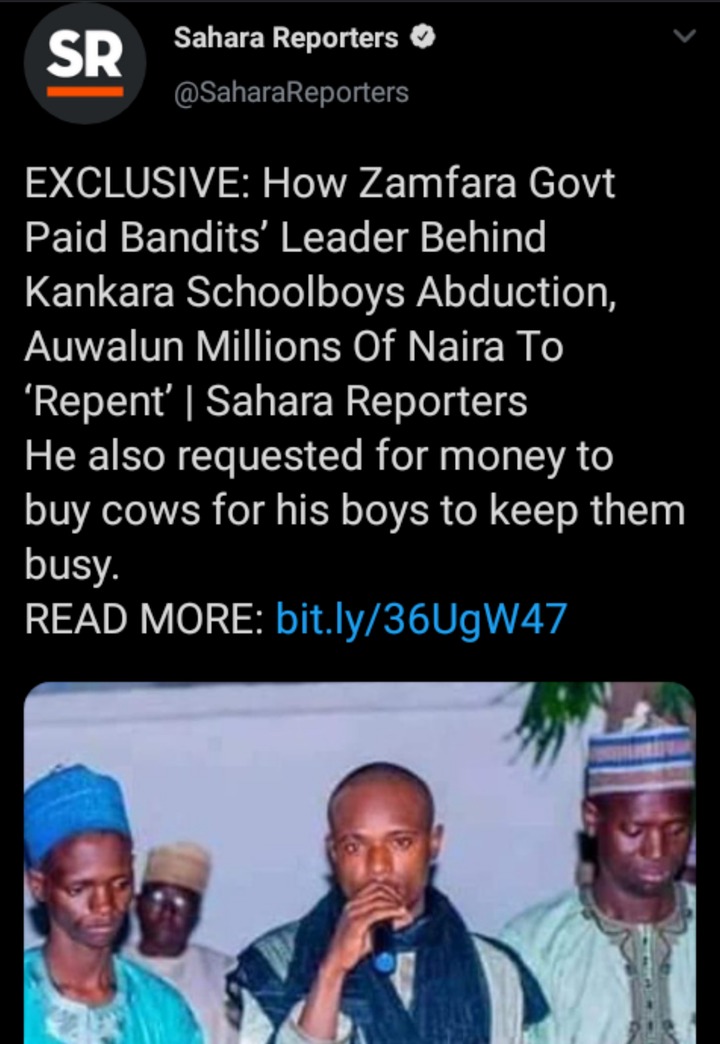The height and width of the screenshot is (1044, 720).
Task: Click the orange bar under SR logo
Action: tap(85, 91)
